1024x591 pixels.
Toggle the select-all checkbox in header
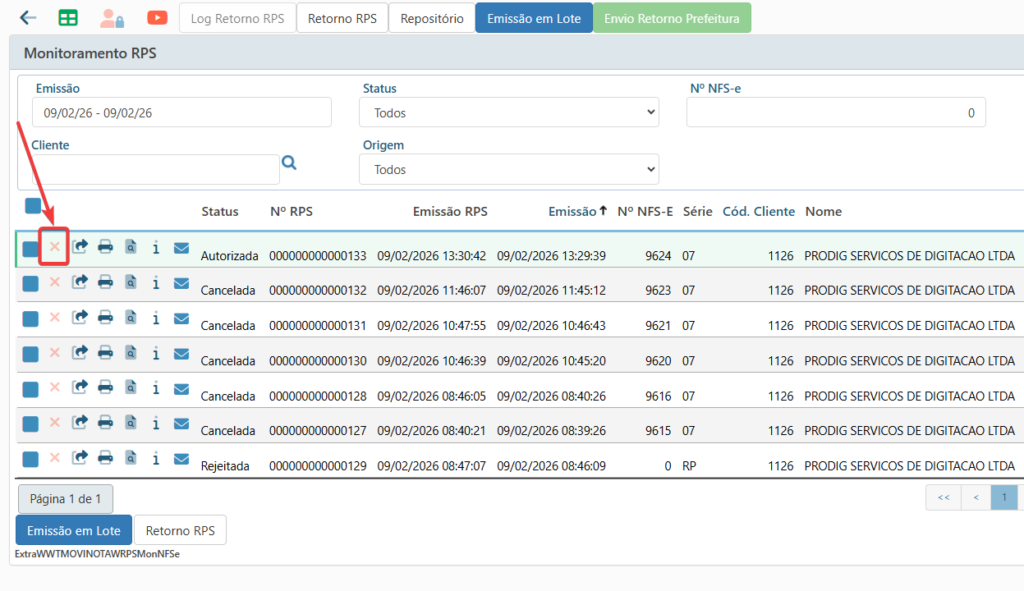pos(33,206)
